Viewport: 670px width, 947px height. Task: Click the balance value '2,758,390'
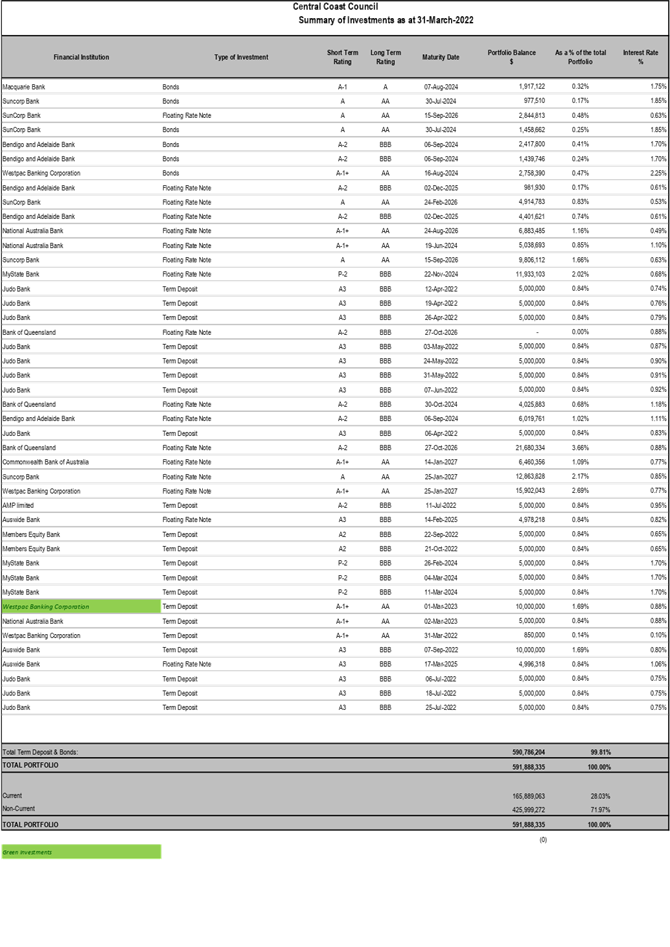pos(532,173)
